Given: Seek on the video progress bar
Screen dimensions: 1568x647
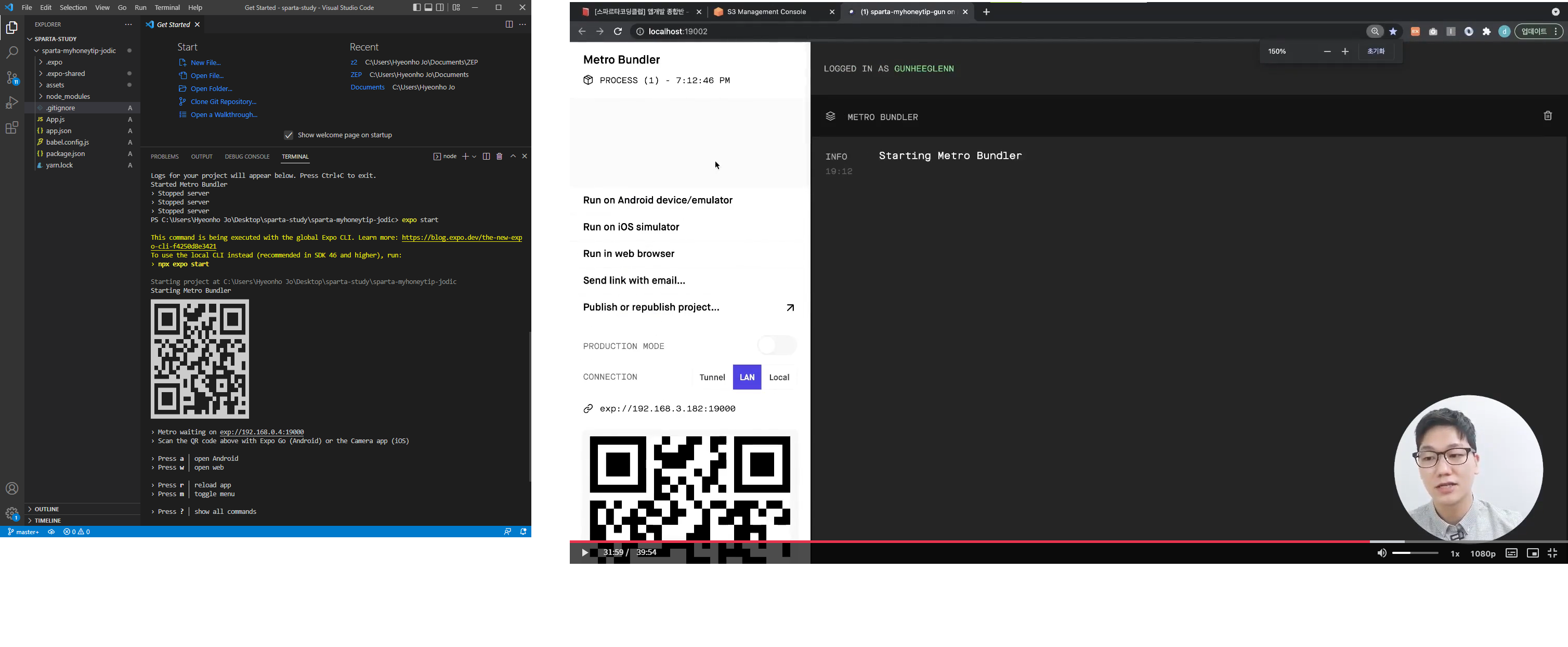Looking at the screenshot, I should (x=1068, y=541).
